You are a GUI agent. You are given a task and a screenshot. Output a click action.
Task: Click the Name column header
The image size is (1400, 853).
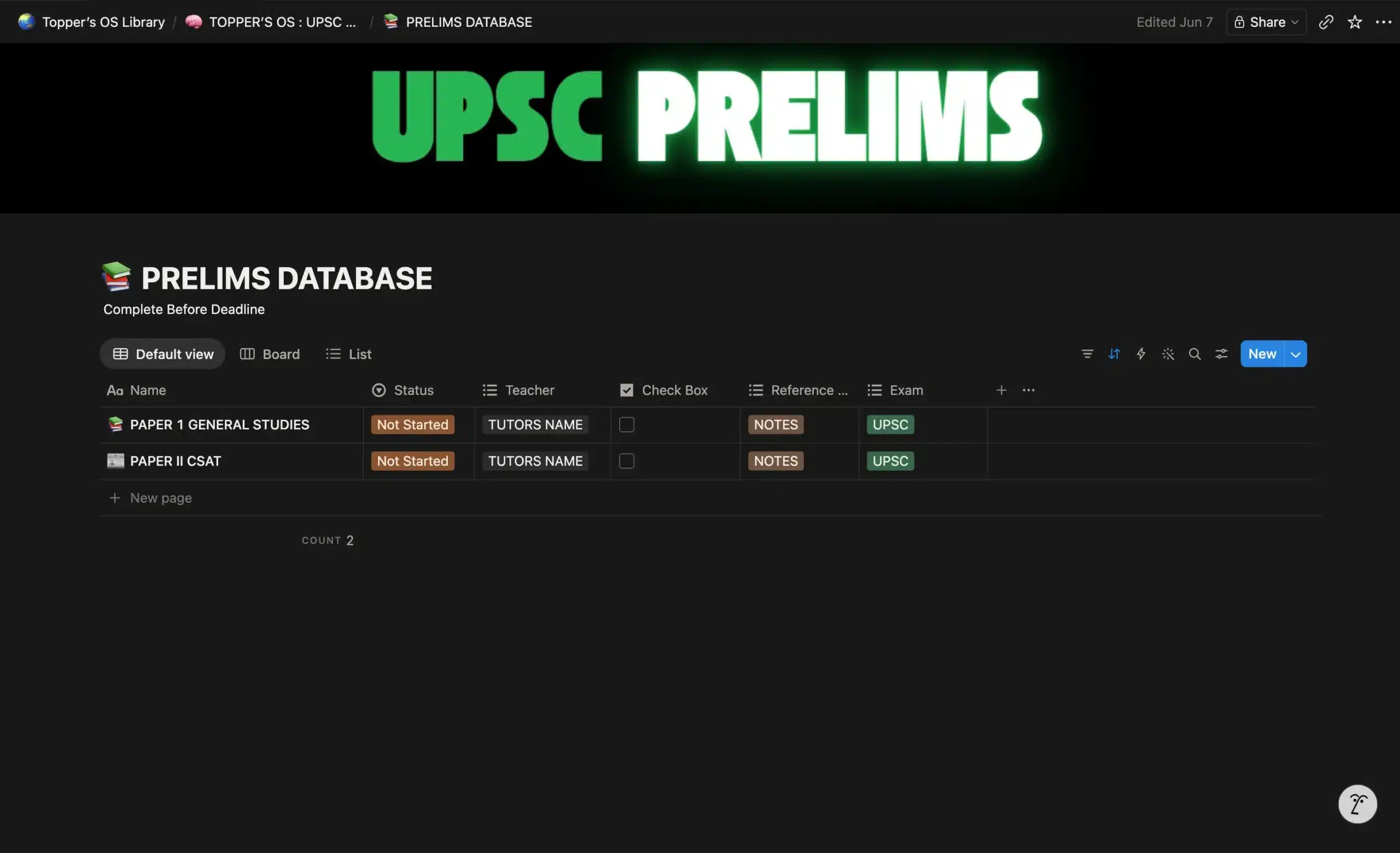coord(231,390)
